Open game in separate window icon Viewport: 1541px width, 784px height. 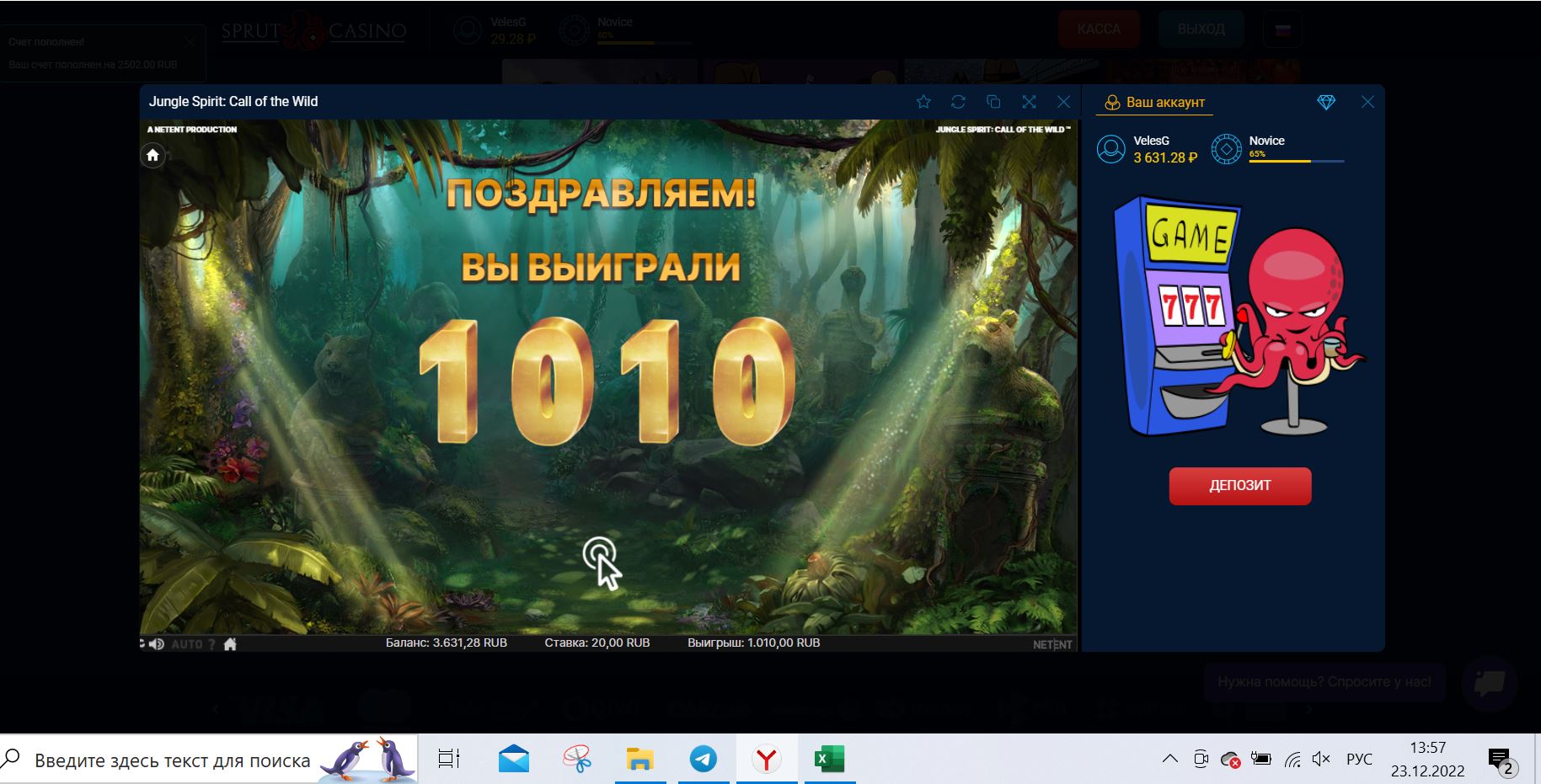click(x=993, y=102)
